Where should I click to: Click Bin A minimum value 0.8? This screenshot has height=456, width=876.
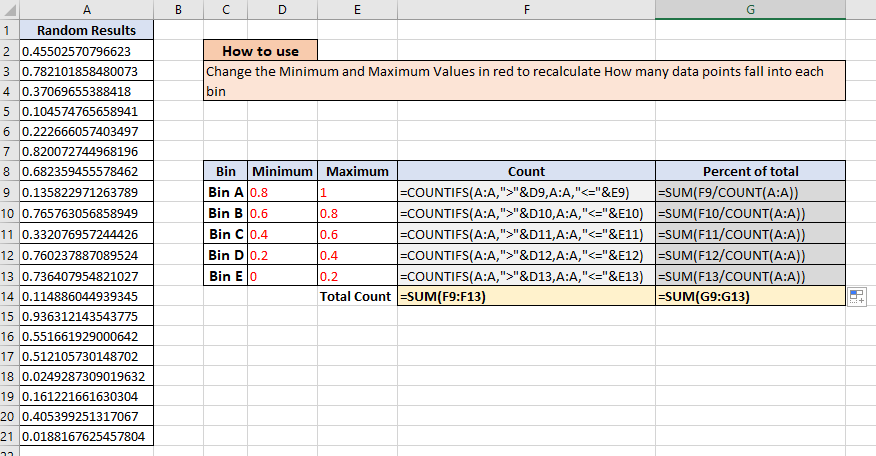click(283, 192)
